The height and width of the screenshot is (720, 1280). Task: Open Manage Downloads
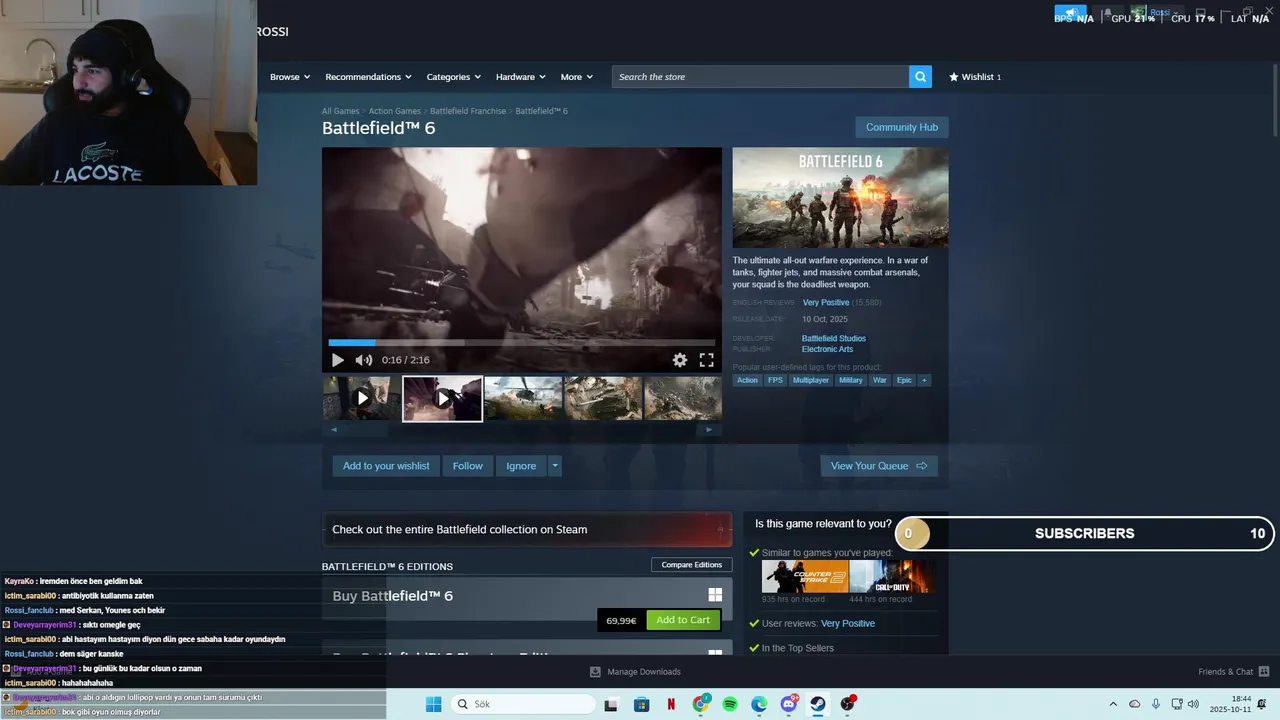pyautogui.click(x=636, y=672)
